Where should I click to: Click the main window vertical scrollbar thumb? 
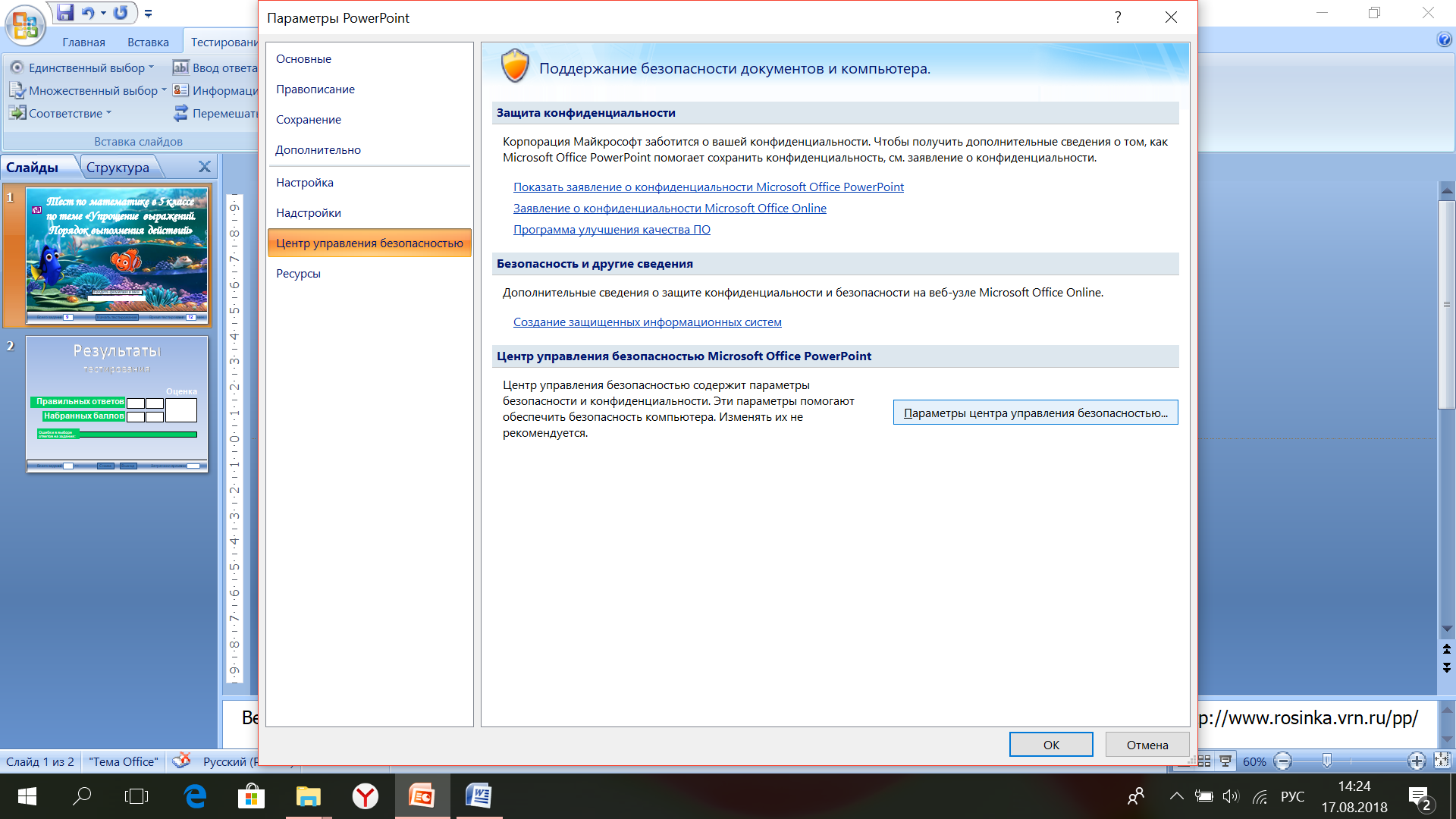pyautogui.click(x=1447, y=304)
